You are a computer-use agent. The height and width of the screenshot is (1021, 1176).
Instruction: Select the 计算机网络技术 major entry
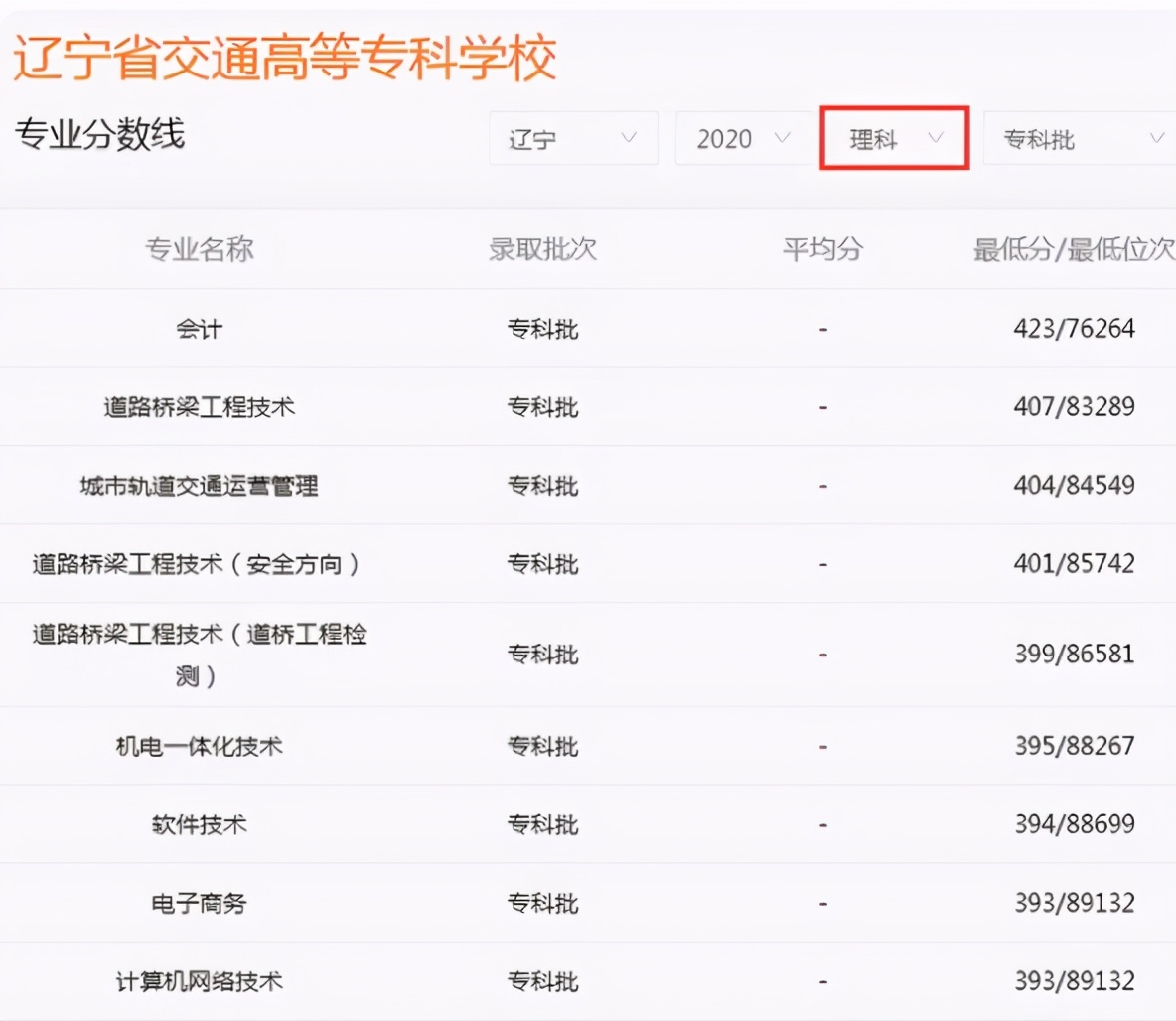(x=200, y=981)
